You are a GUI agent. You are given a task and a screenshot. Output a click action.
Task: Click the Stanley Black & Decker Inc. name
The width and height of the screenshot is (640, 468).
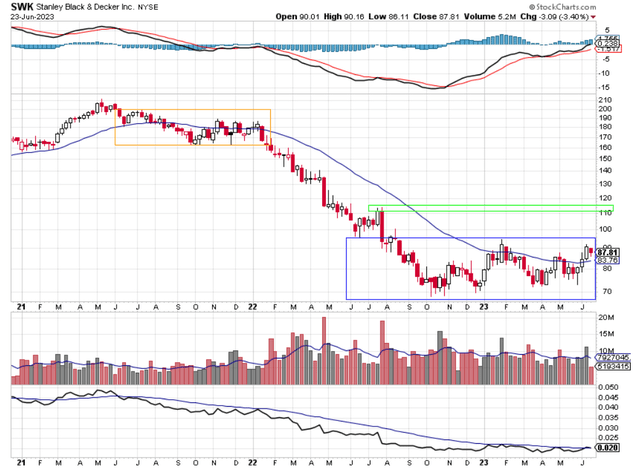pos(85,7)
